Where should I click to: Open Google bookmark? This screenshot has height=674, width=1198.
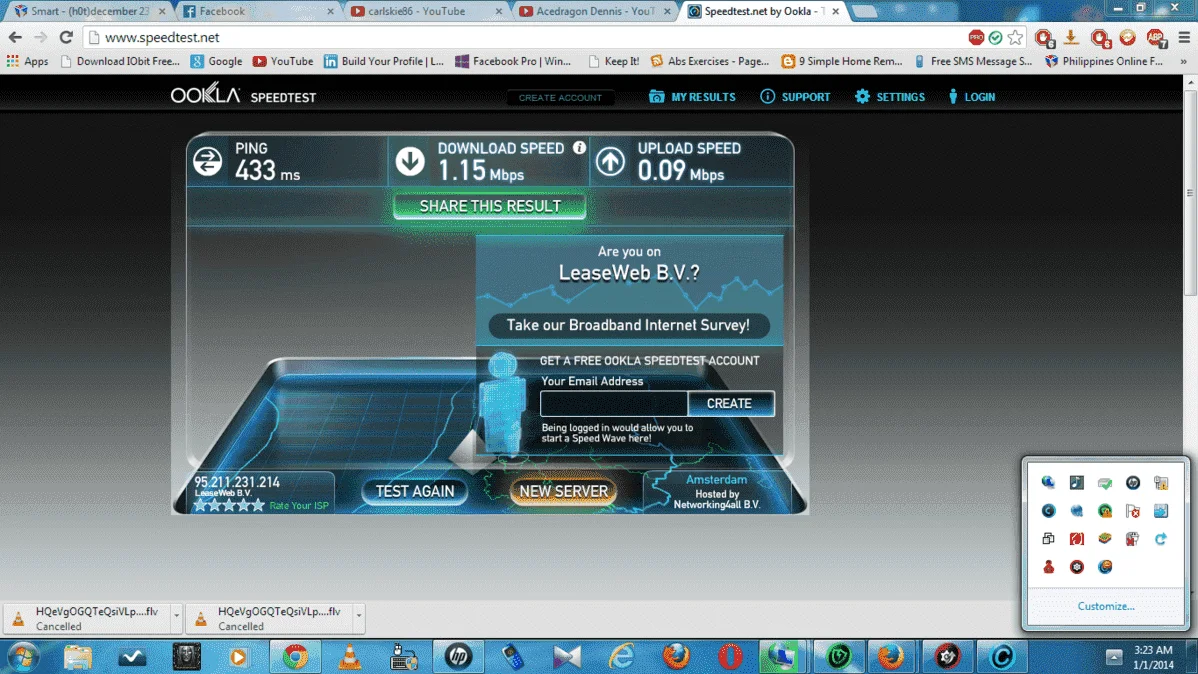[x=216, y=61]
